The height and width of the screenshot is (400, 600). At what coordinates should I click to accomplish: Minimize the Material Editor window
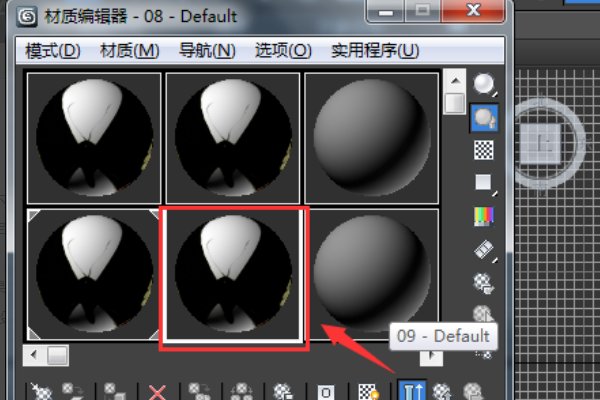click(386, 11)
